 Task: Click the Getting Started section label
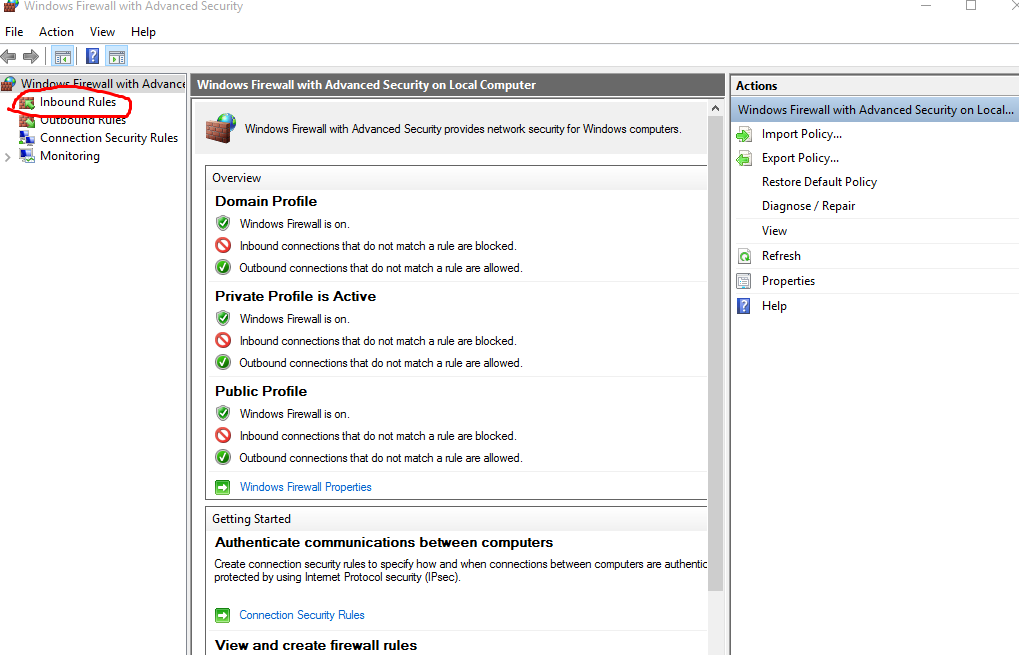[252, 519]
